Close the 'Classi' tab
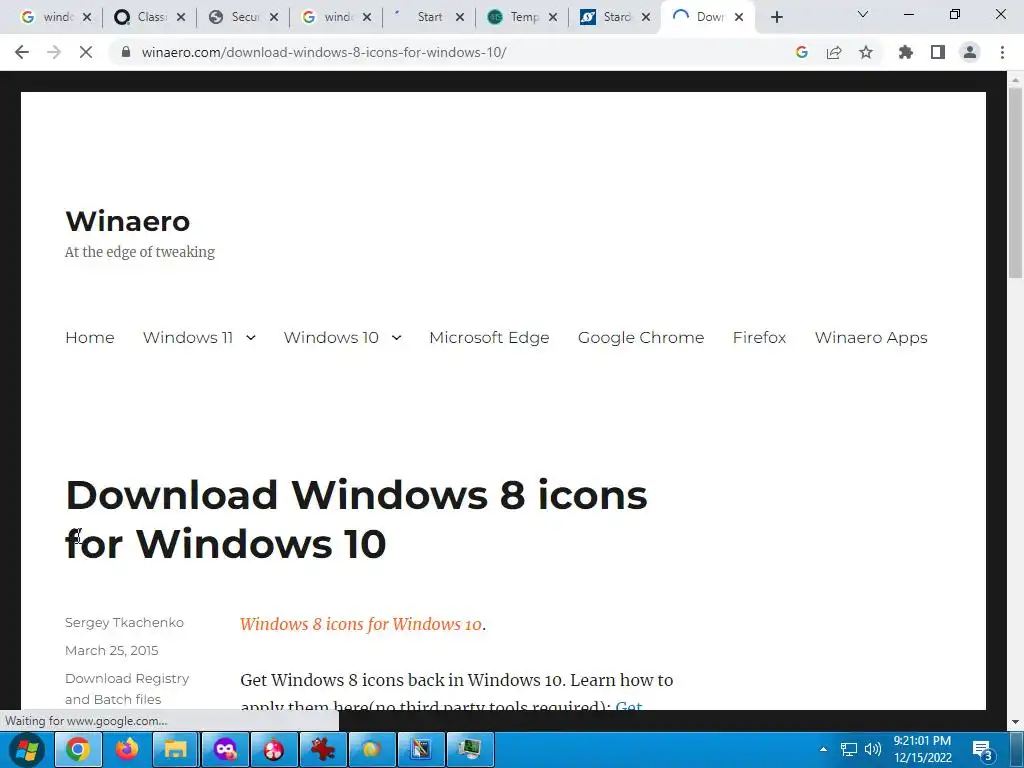1024x768 pixels. point(181,18)
